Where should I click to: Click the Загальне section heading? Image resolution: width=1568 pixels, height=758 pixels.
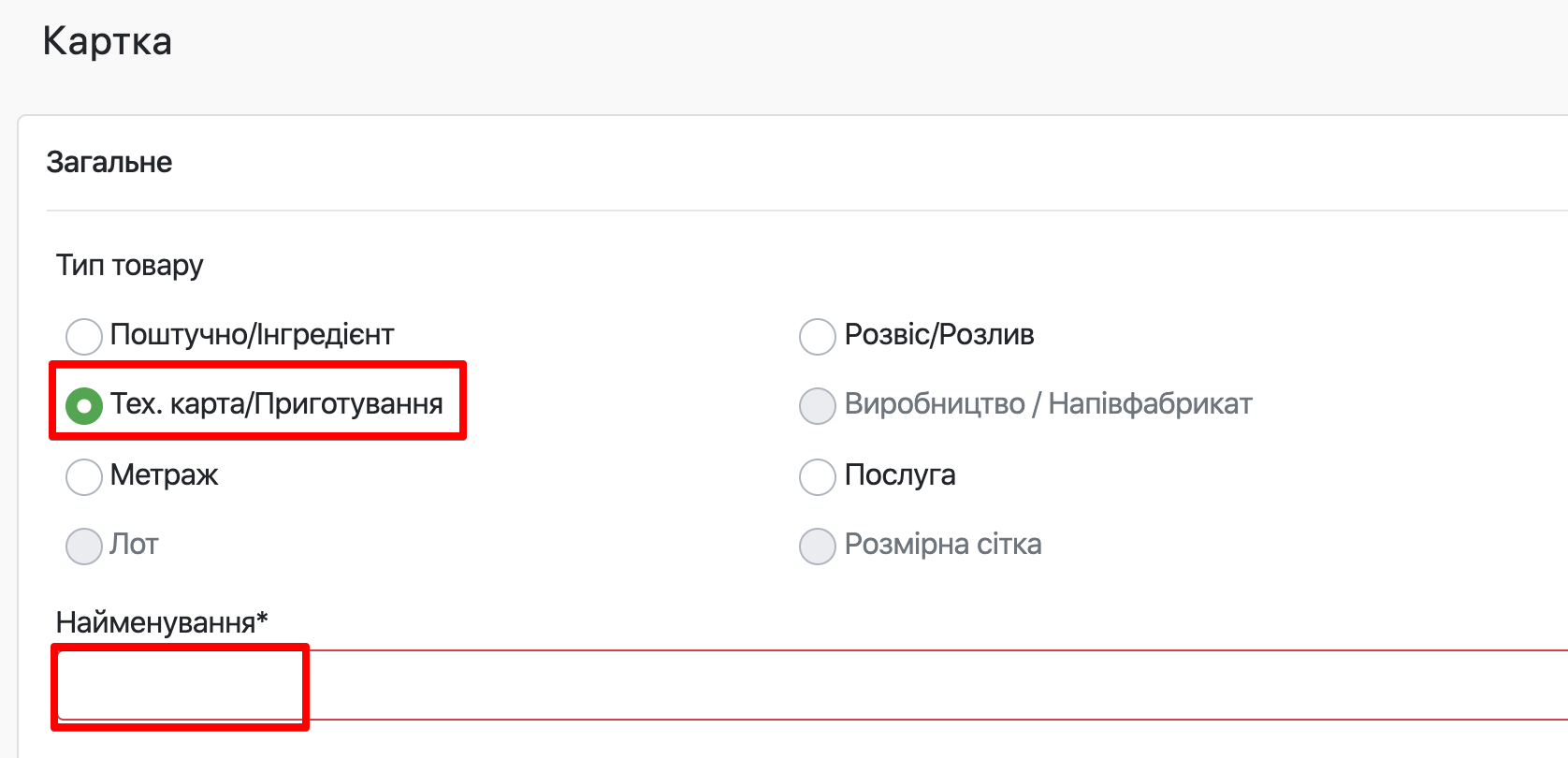coord(109,162)
